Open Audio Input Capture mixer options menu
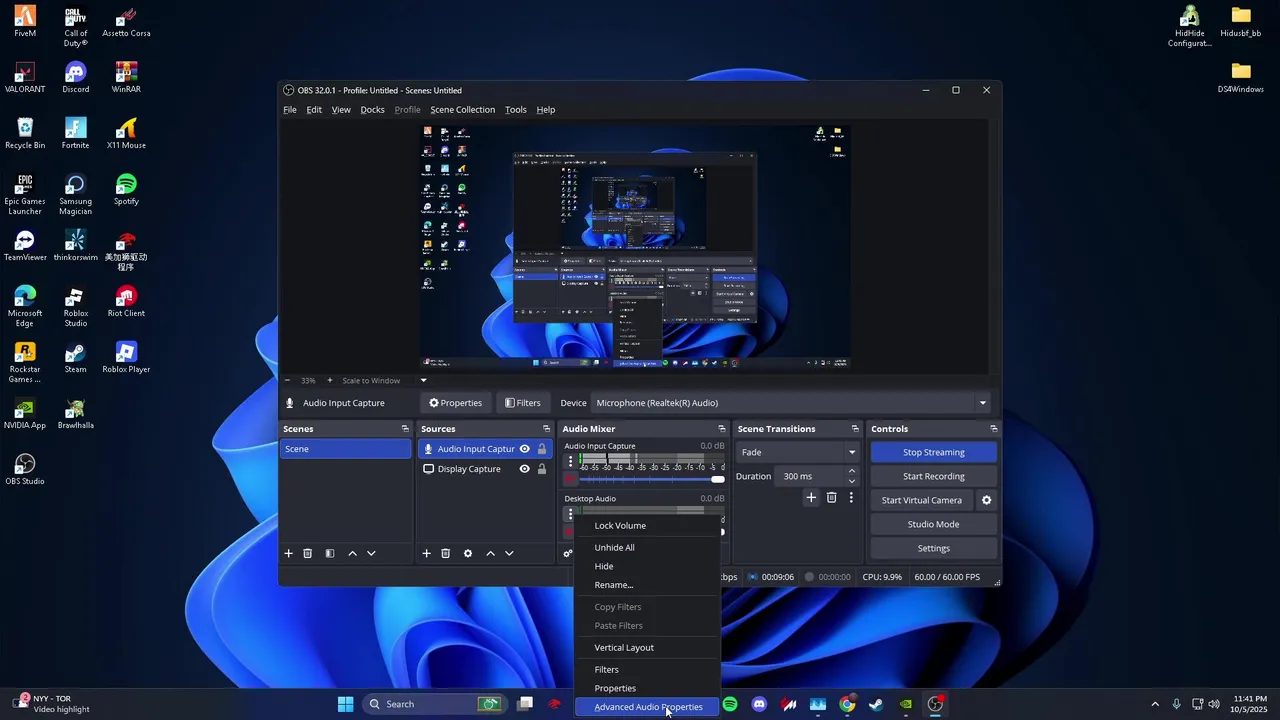Screen dimensions: 1280x720 tap(571, 462)
